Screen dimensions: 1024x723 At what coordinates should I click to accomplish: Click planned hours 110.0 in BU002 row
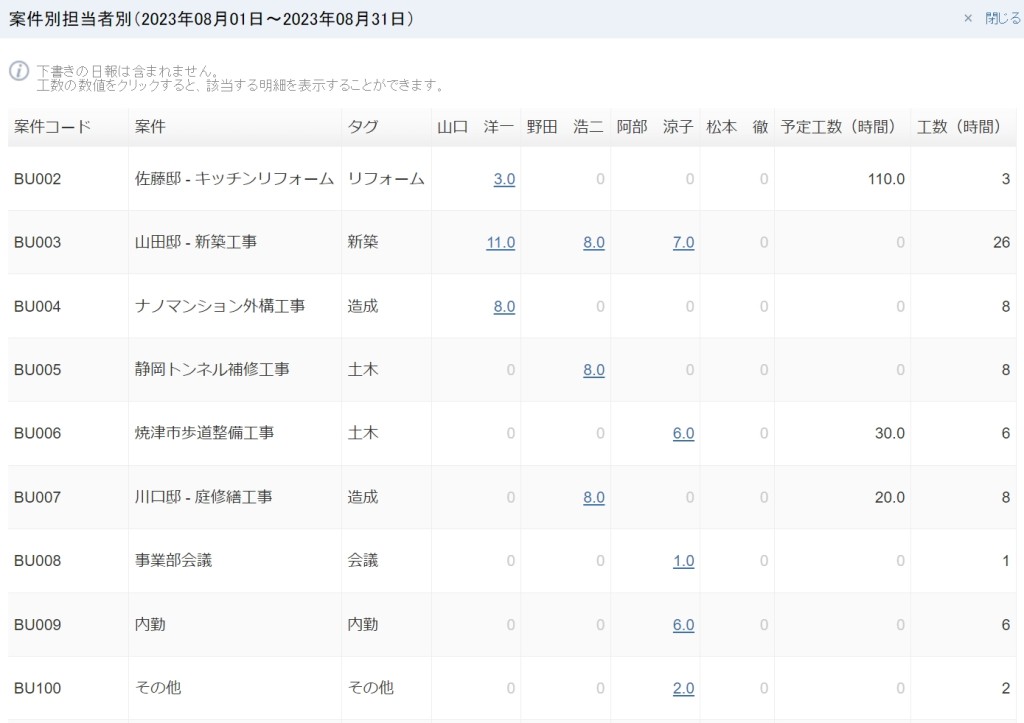coord(886,179)
